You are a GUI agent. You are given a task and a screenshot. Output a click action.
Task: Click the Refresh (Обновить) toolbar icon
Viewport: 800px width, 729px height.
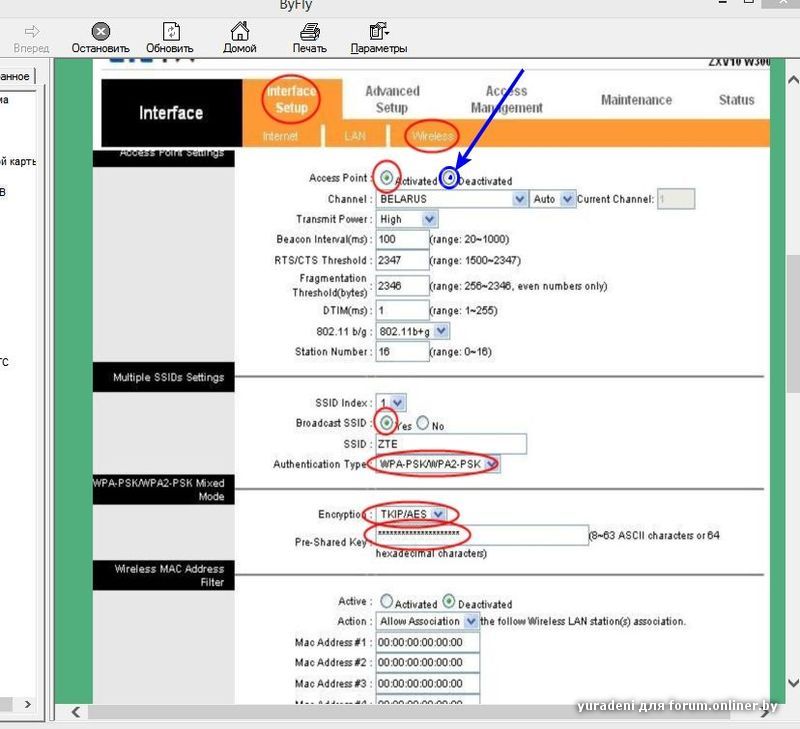coord(171,32)
